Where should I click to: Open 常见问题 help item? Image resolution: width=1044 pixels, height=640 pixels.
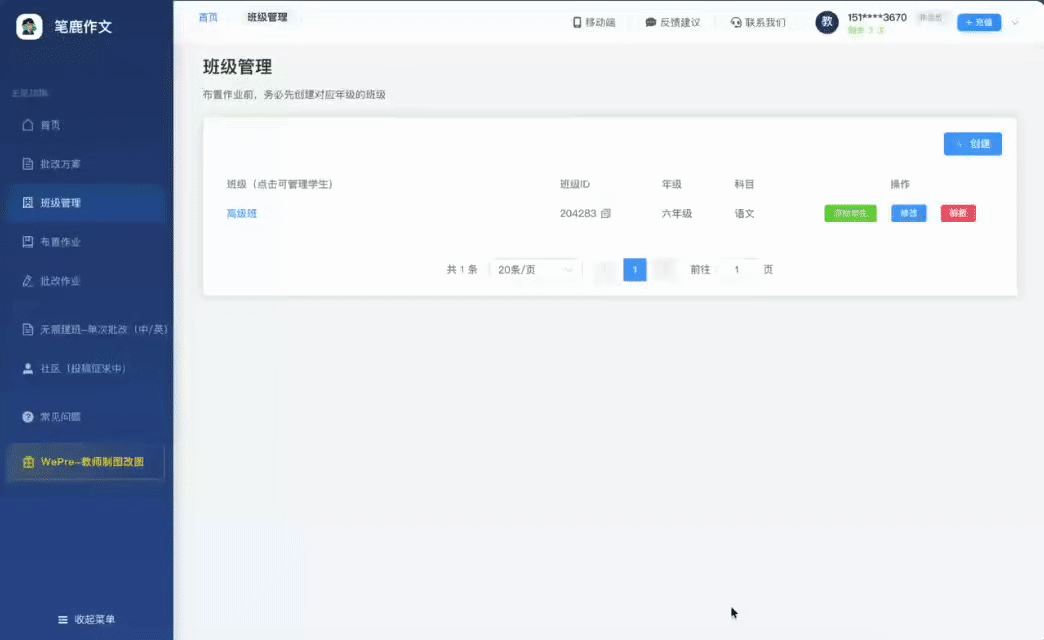click(60, 416)
